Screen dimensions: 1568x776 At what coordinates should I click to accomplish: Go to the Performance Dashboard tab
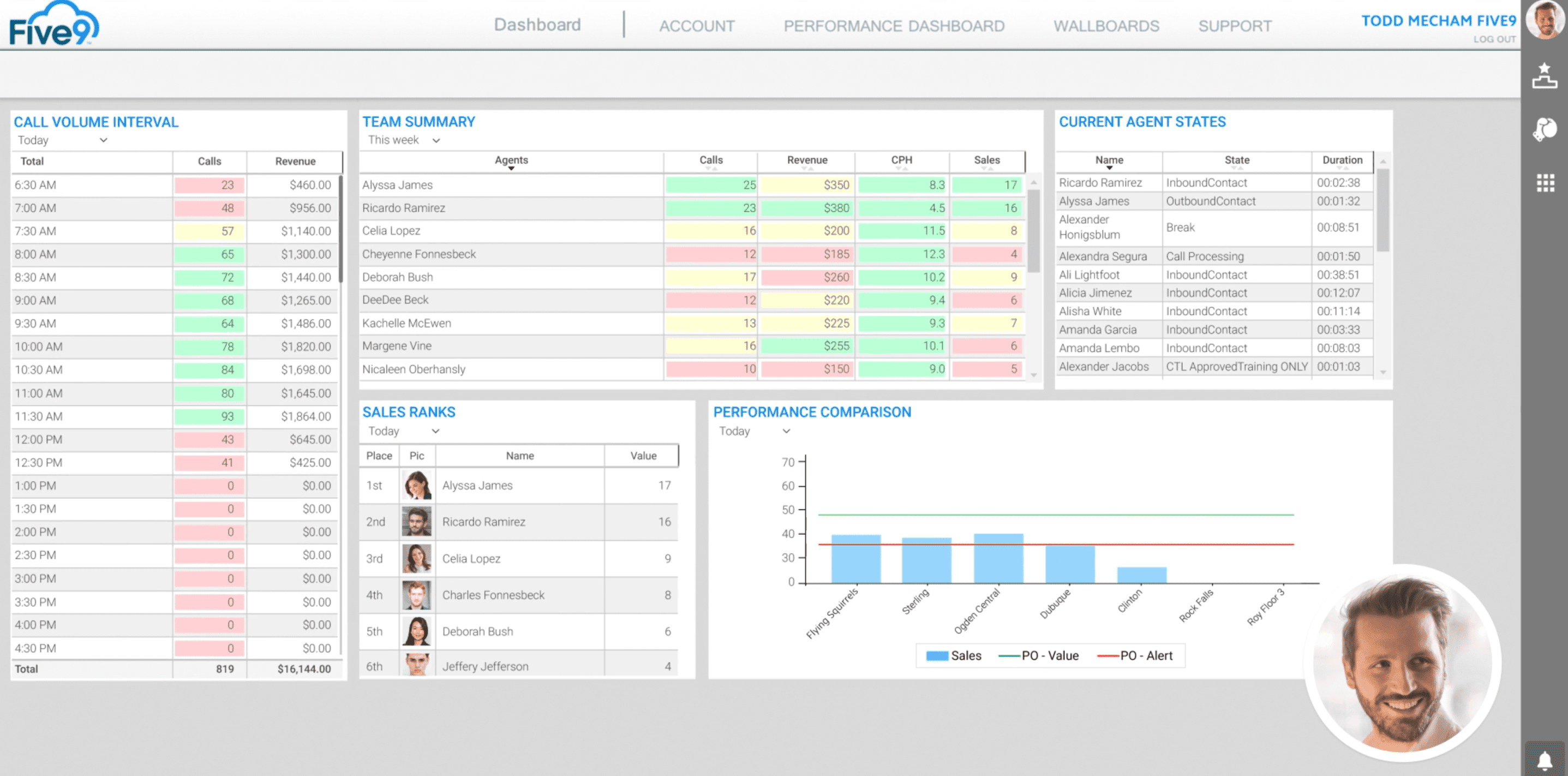pyautogui.click(x=893, y=26)
